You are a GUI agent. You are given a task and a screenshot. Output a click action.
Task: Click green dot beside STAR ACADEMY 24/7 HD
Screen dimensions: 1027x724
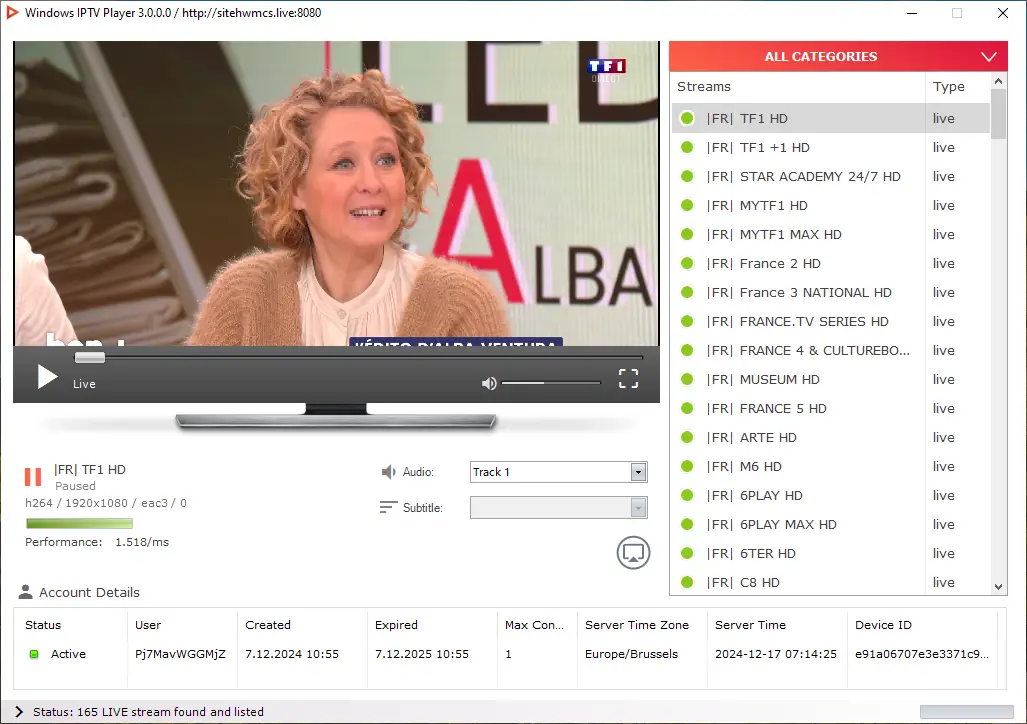tap(687, 176)
